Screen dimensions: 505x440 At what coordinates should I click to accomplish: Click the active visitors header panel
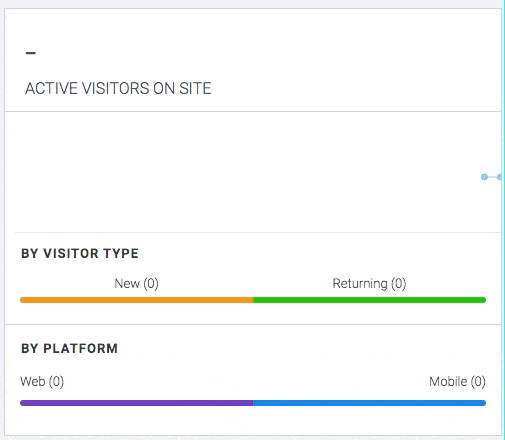253,60
